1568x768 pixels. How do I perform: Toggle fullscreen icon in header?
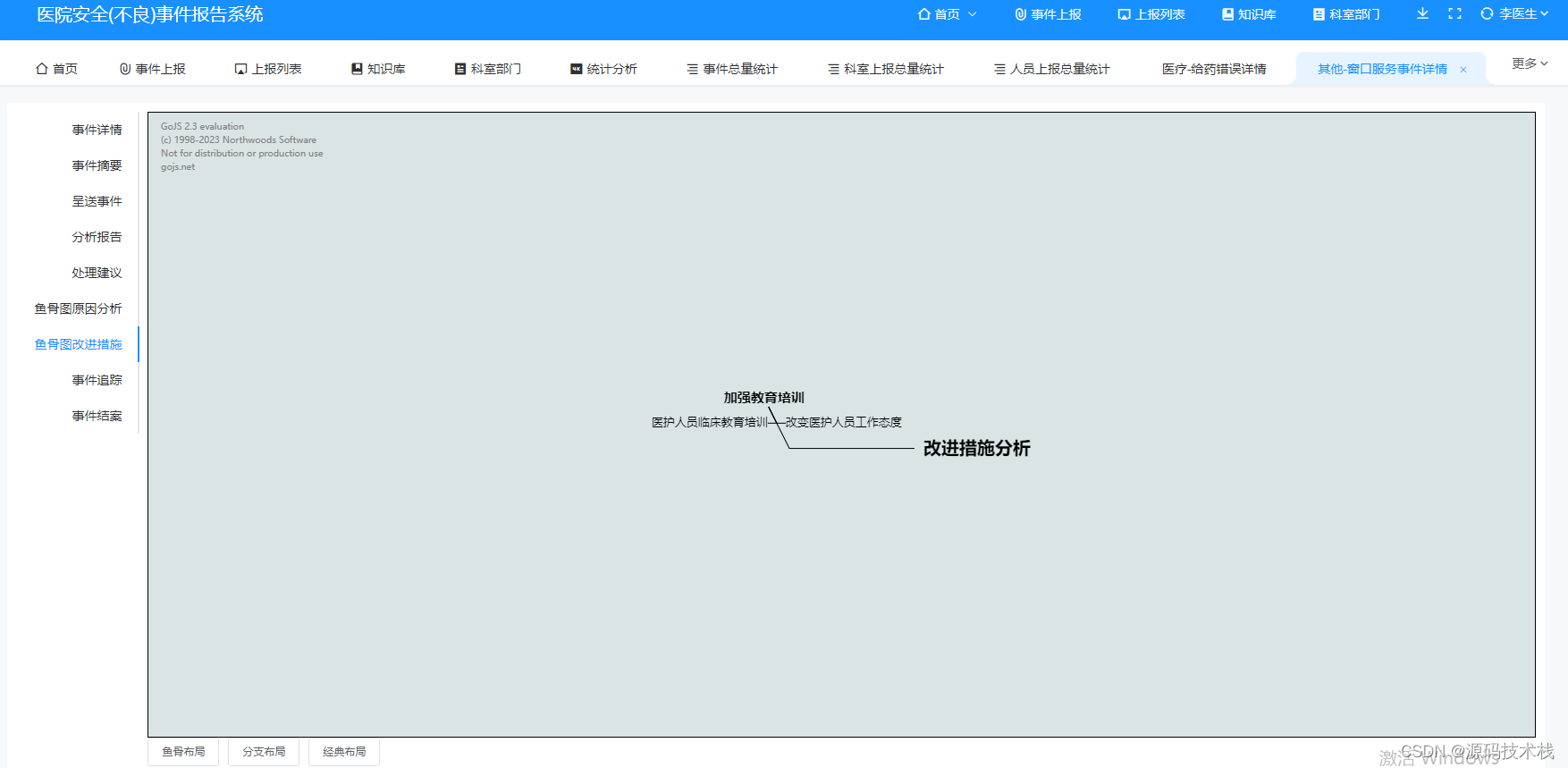[1454, 13]
